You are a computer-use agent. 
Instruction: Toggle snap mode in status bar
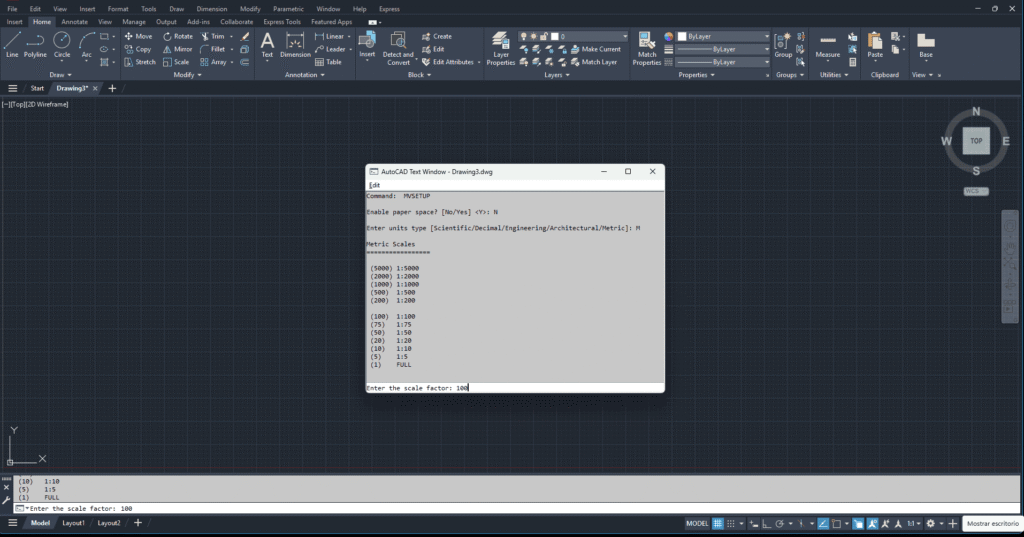[731, 523]
